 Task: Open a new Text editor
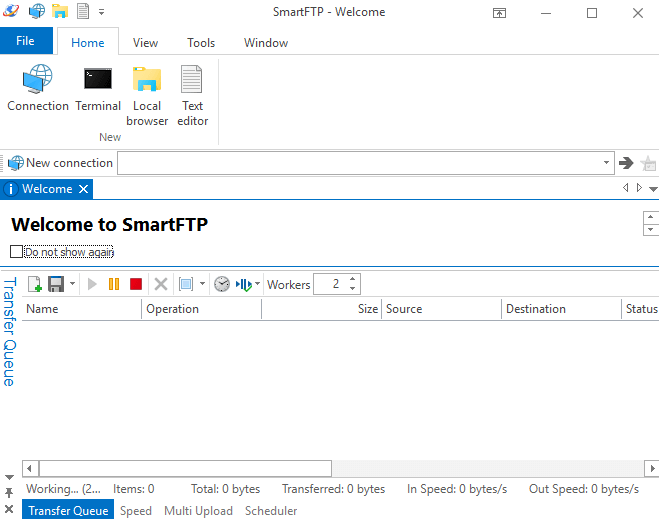[x=192, y=96]
